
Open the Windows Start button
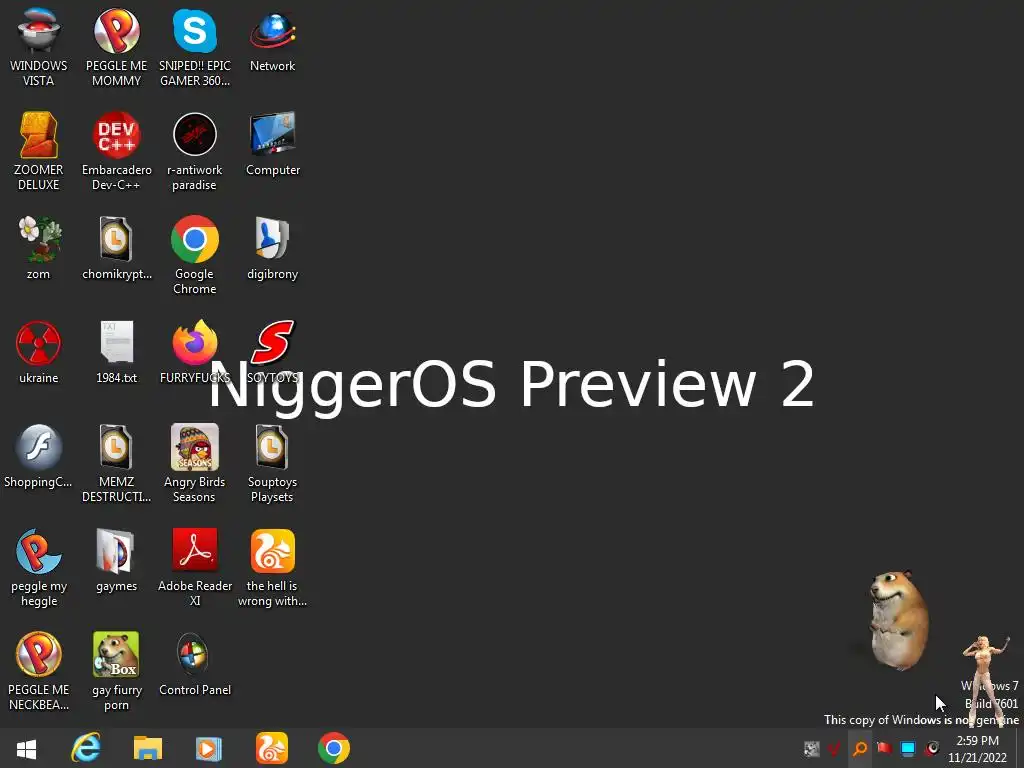pos(26,748)
